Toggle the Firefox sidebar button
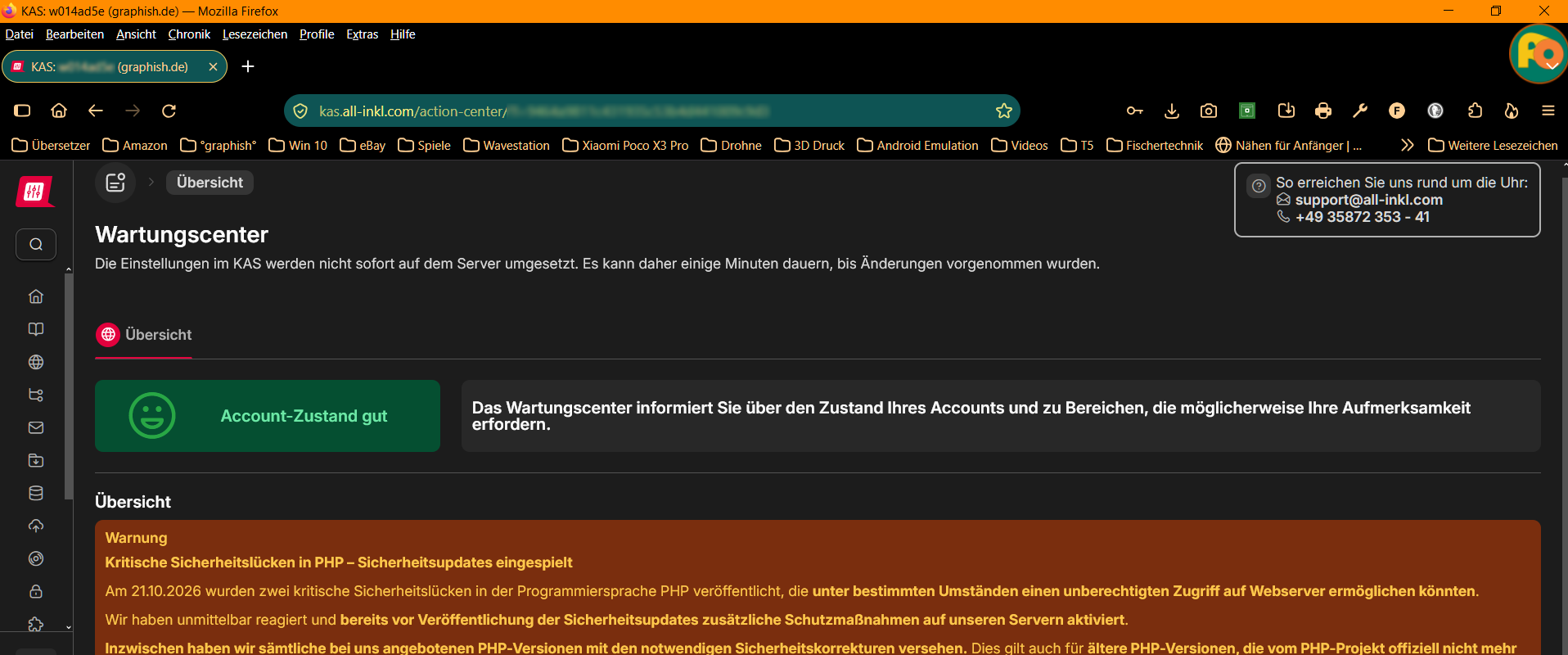This screenshot has height=655, width=1568. (22, 111)
